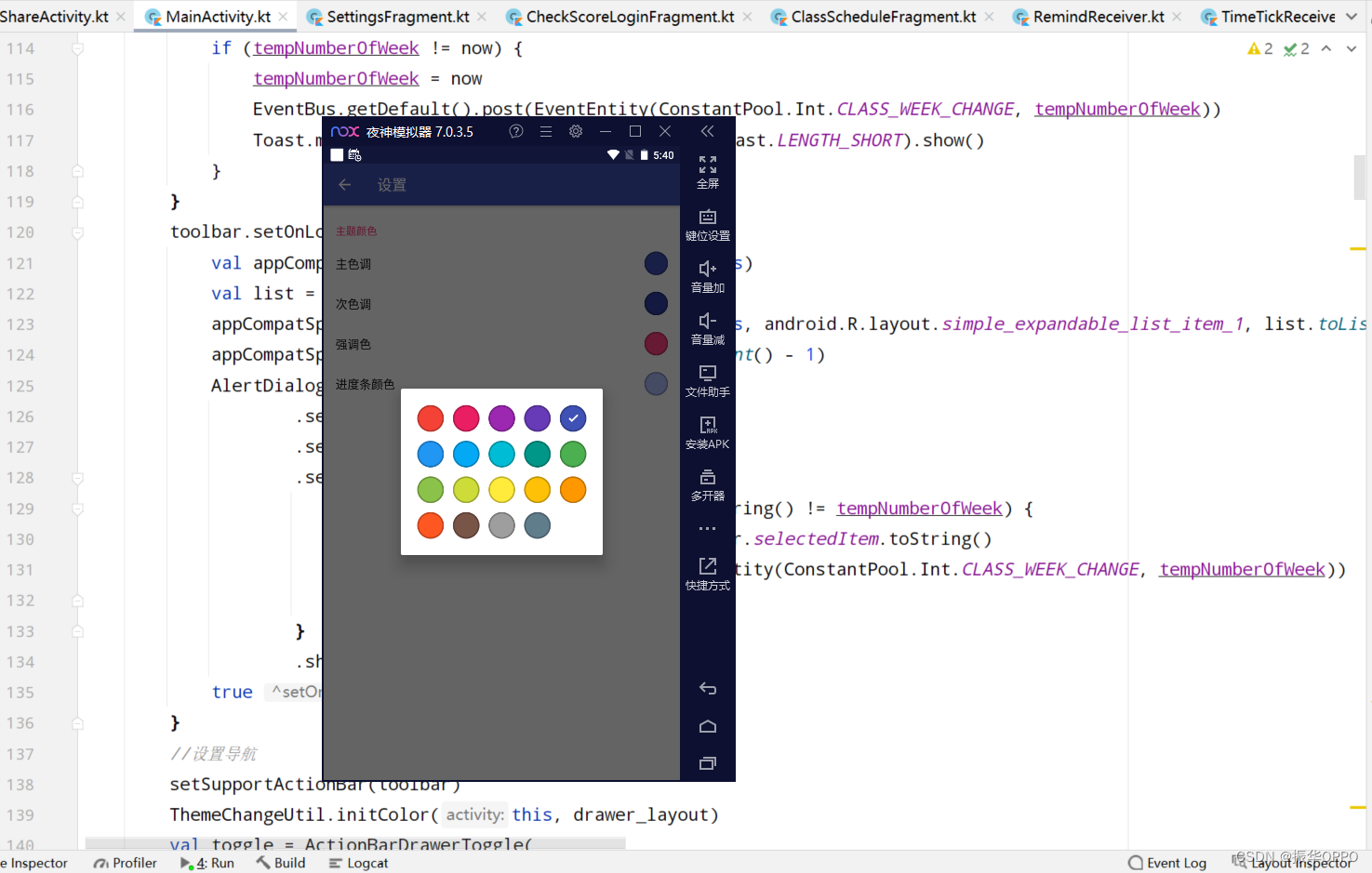The image size is (1372, 873).
Task: Click CLASS_WEEK_CHANGE constant on line 116
Action: click(x=925, y=110)
